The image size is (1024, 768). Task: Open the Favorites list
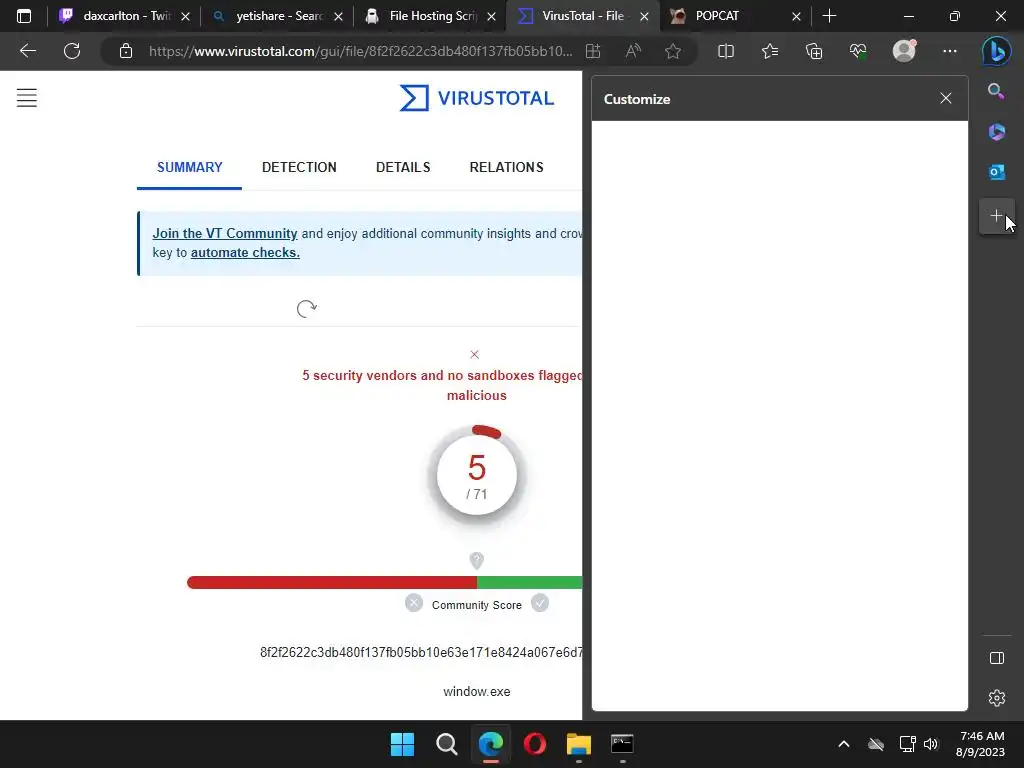point(770,51)
